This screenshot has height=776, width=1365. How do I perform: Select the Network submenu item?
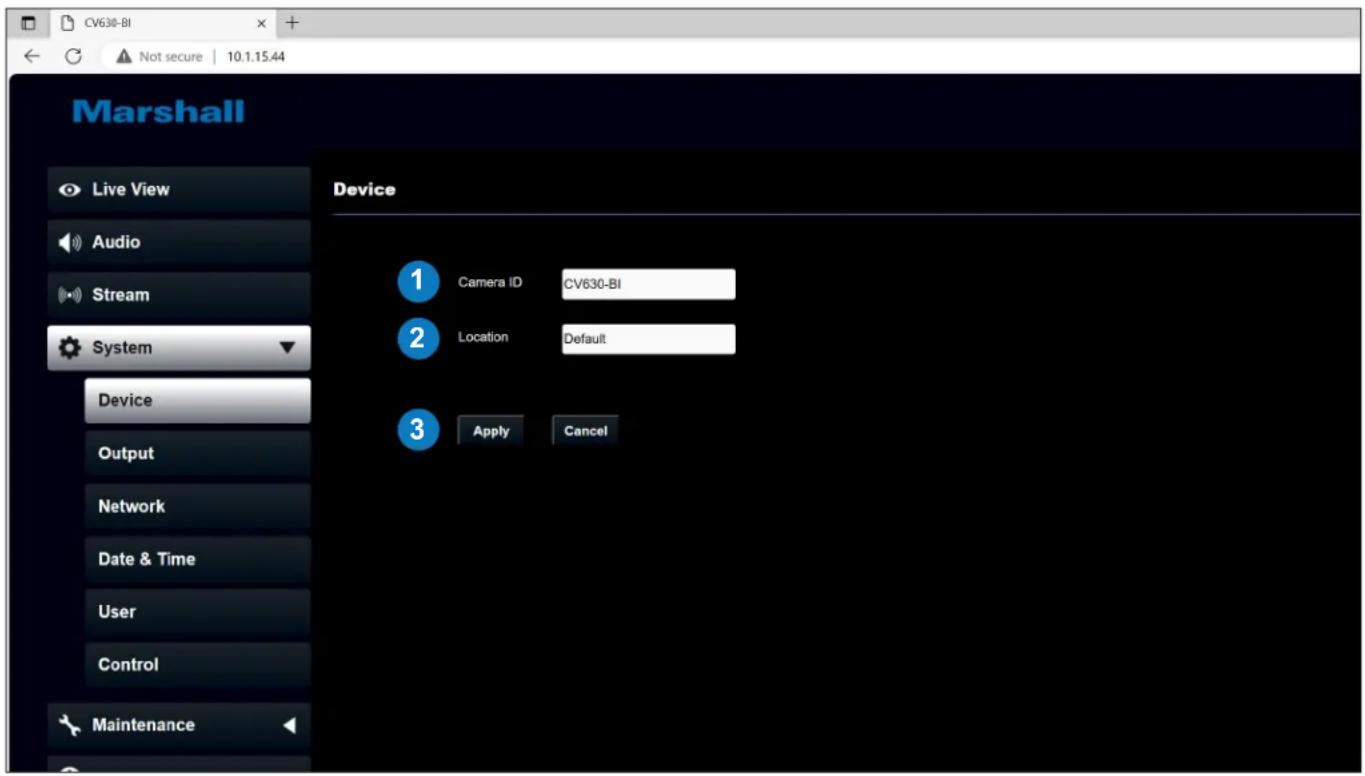(197, 506)
